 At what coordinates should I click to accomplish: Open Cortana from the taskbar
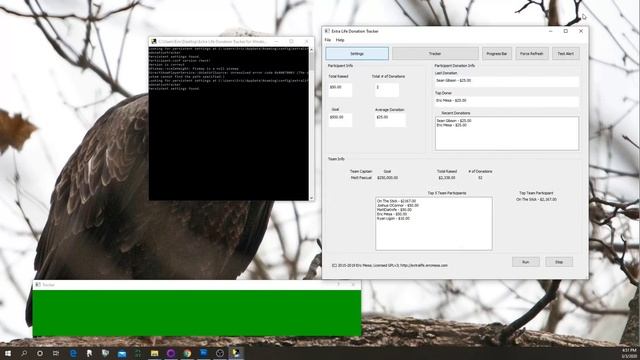point(40,353)
